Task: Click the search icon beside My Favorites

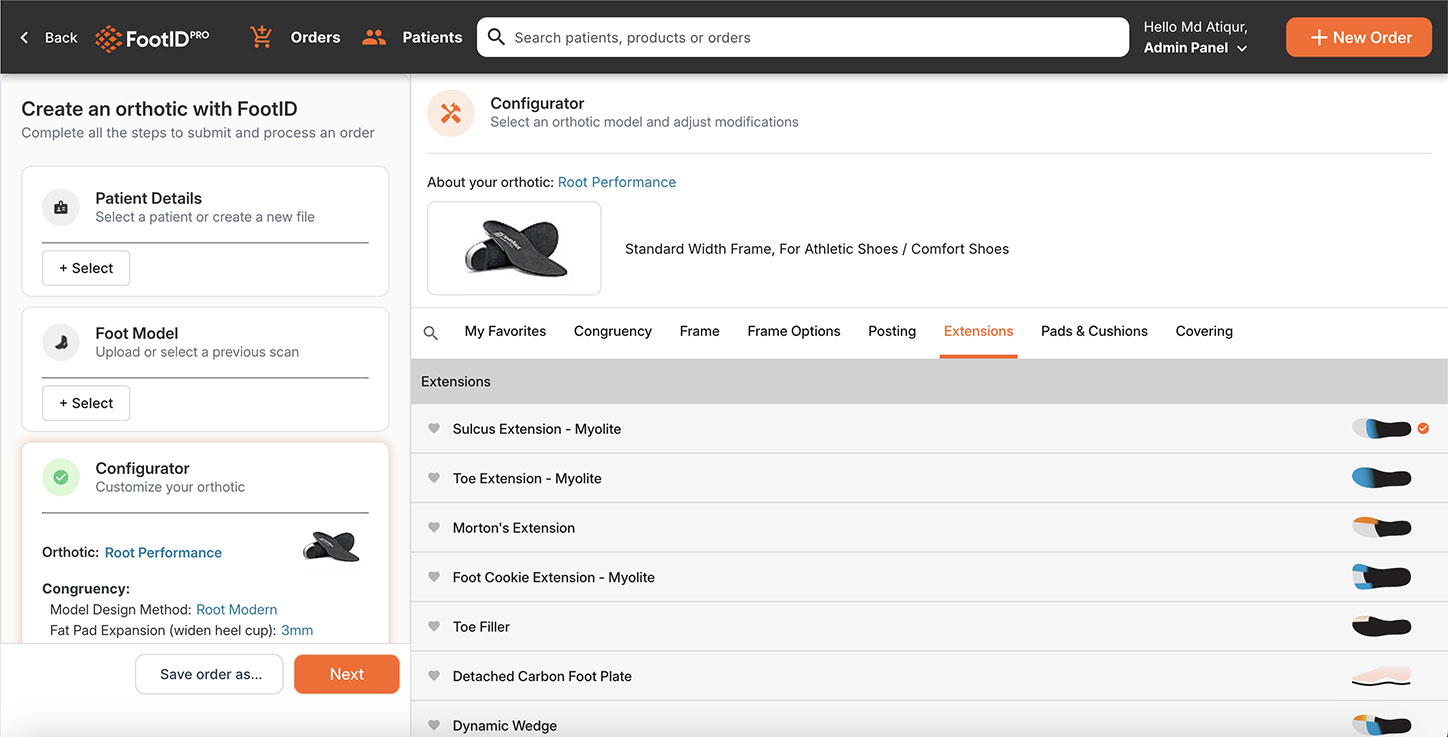Action: click(431, 333)
